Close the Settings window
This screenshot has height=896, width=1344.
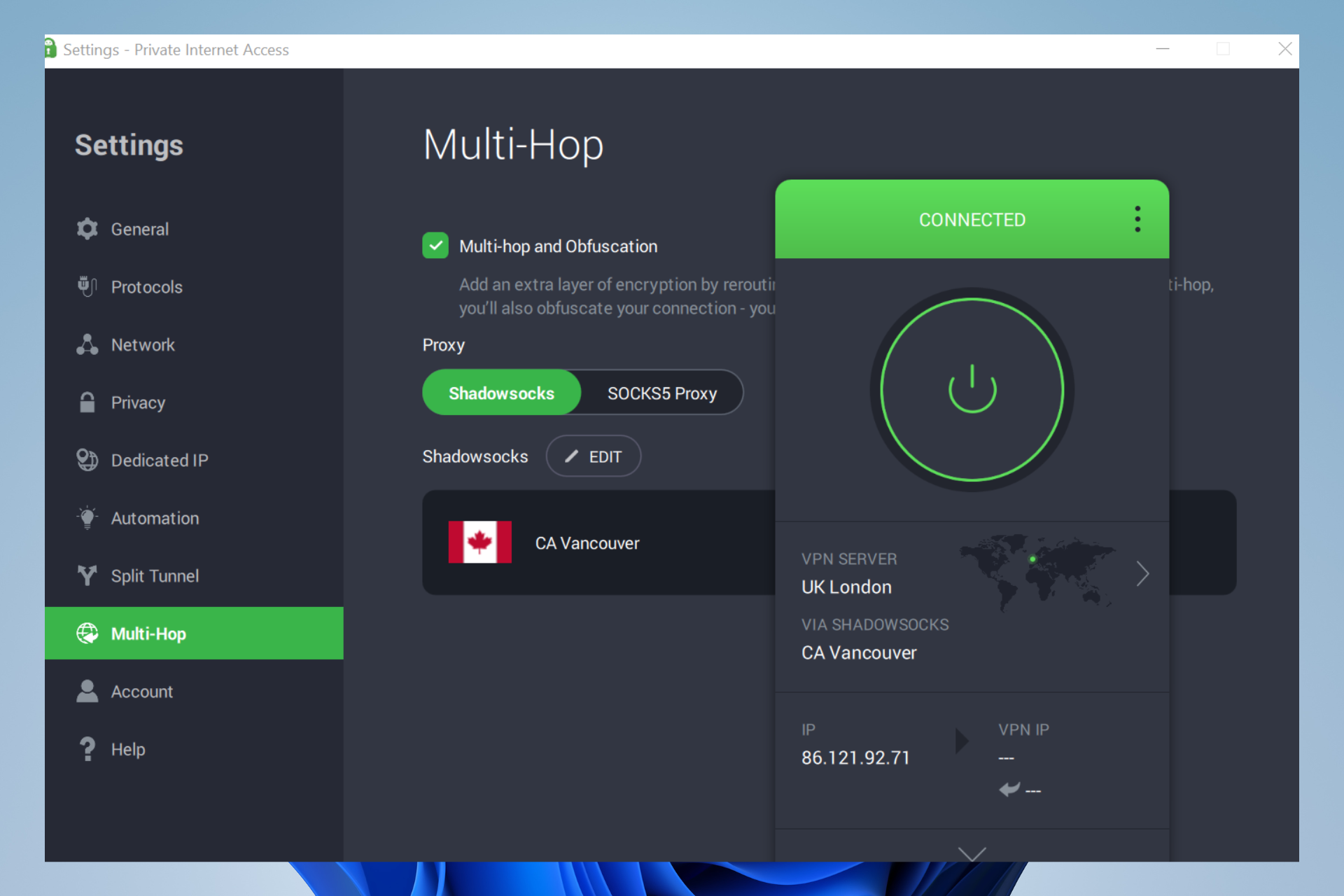1285,49
